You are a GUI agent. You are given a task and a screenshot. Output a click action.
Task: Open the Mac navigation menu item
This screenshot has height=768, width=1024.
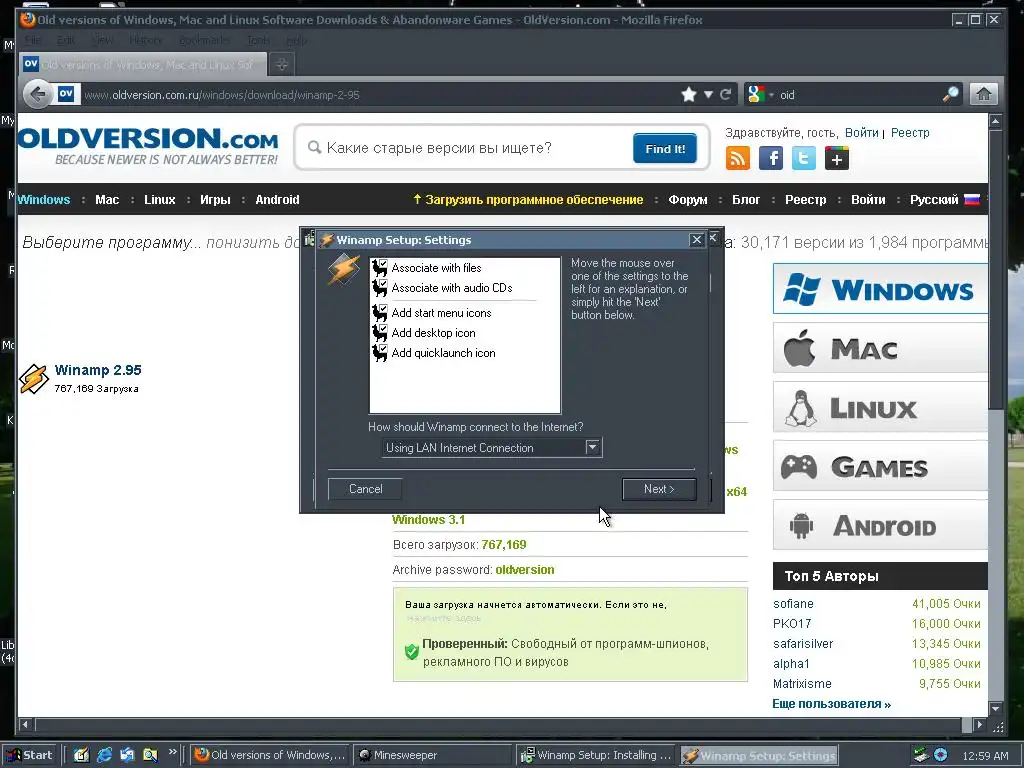pyautogui.click(x=107, y=200)
